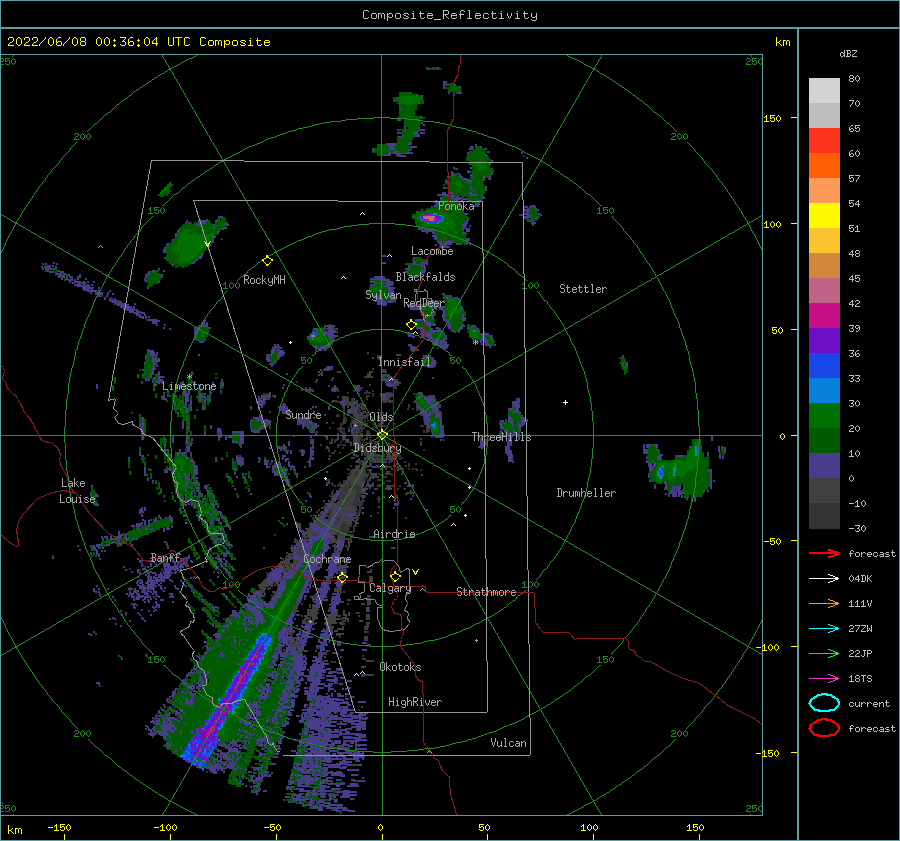Select the Olds label

point(381,417)
